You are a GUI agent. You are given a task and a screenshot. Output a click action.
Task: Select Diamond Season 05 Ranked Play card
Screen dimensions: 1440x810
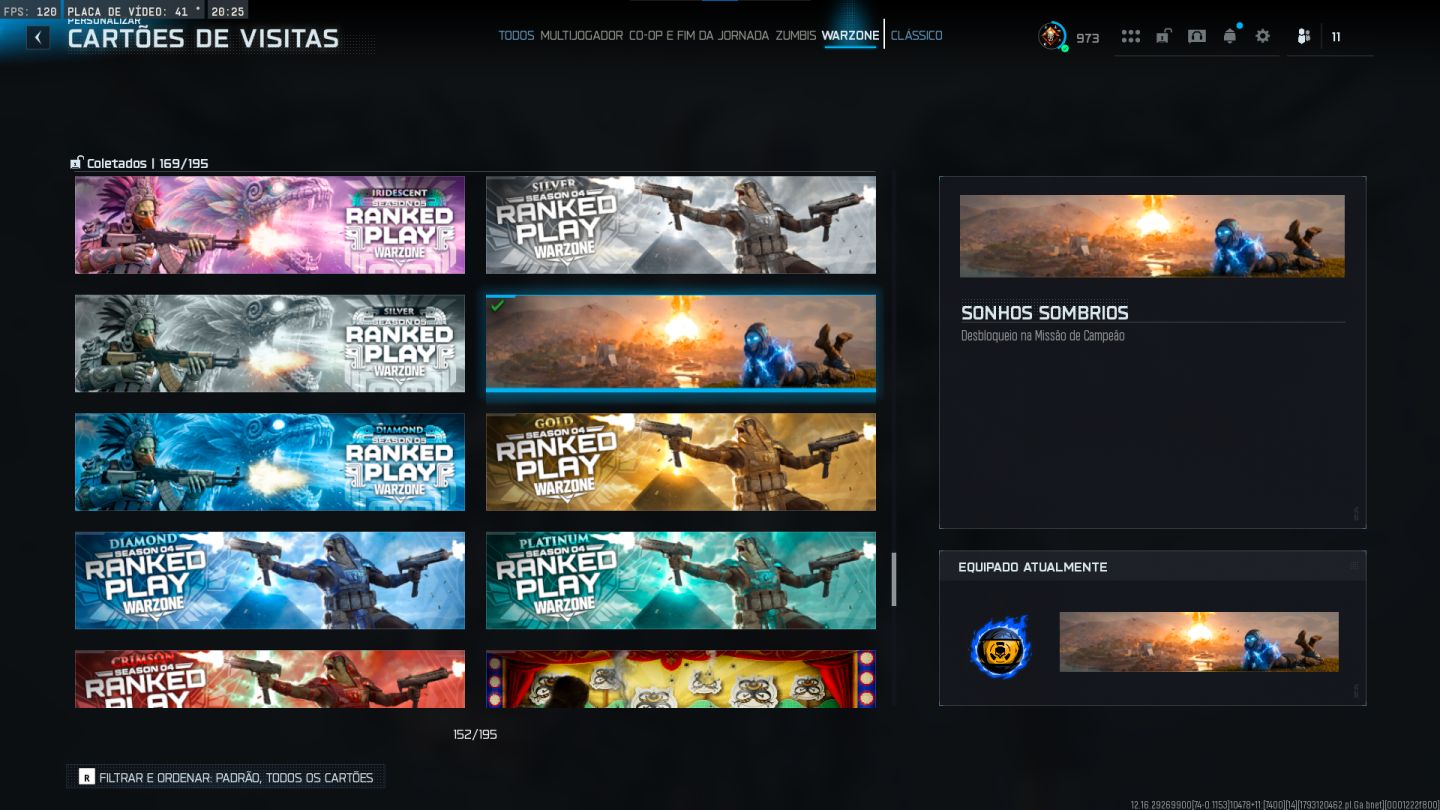270,462
